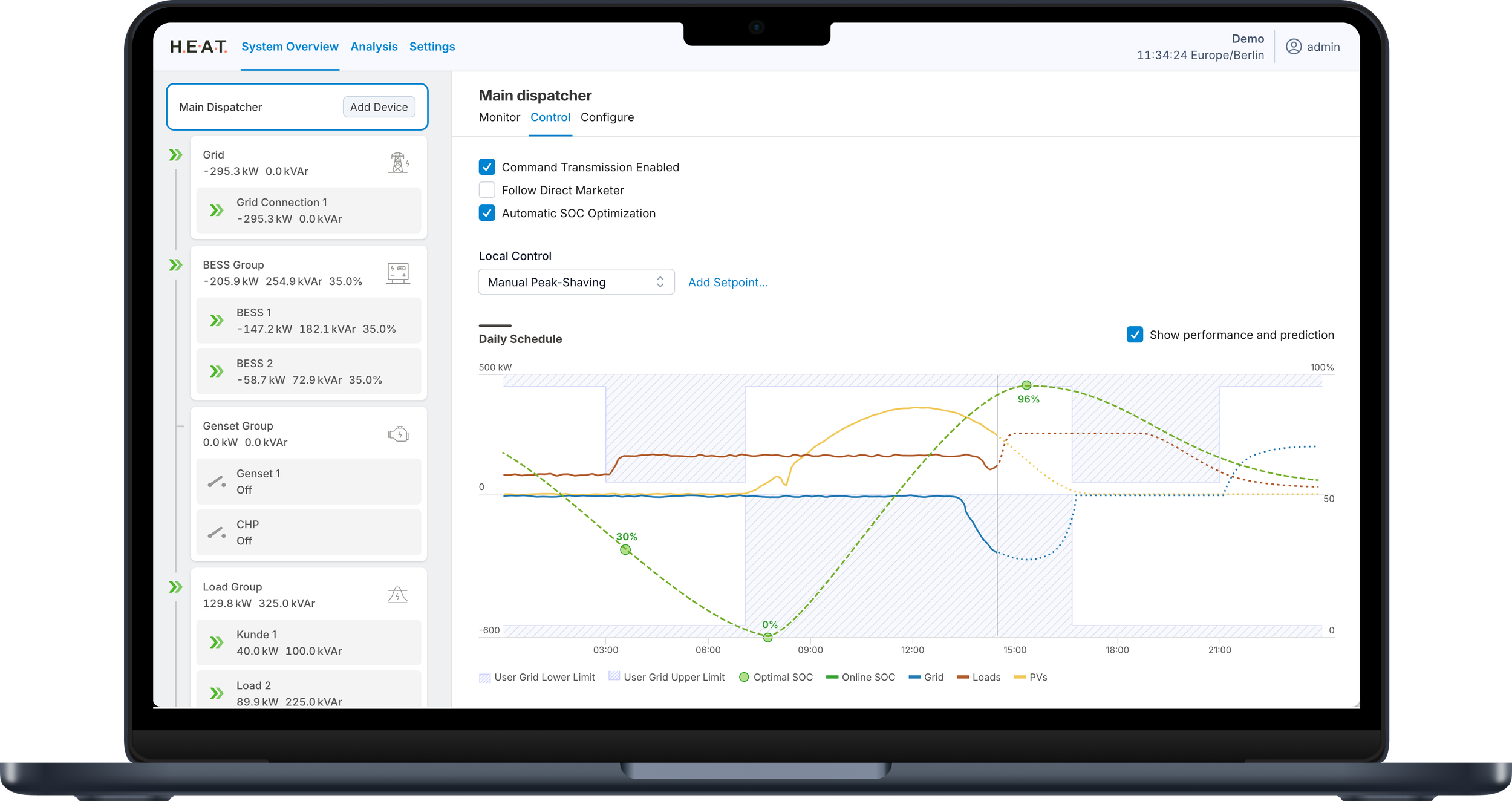Viewport: 1512px width, 801px height.
Task: Click the H.E.A.T logo
Action: point(198,47)
